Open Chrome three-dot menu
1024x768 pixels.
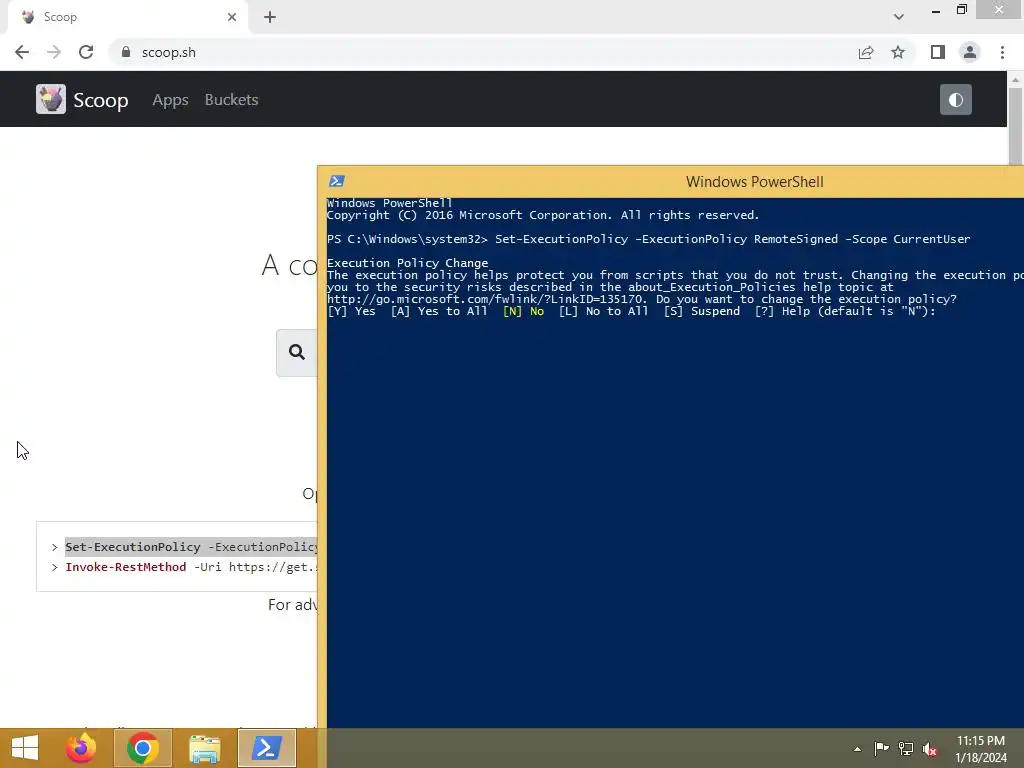click(x=1002, y=52)
